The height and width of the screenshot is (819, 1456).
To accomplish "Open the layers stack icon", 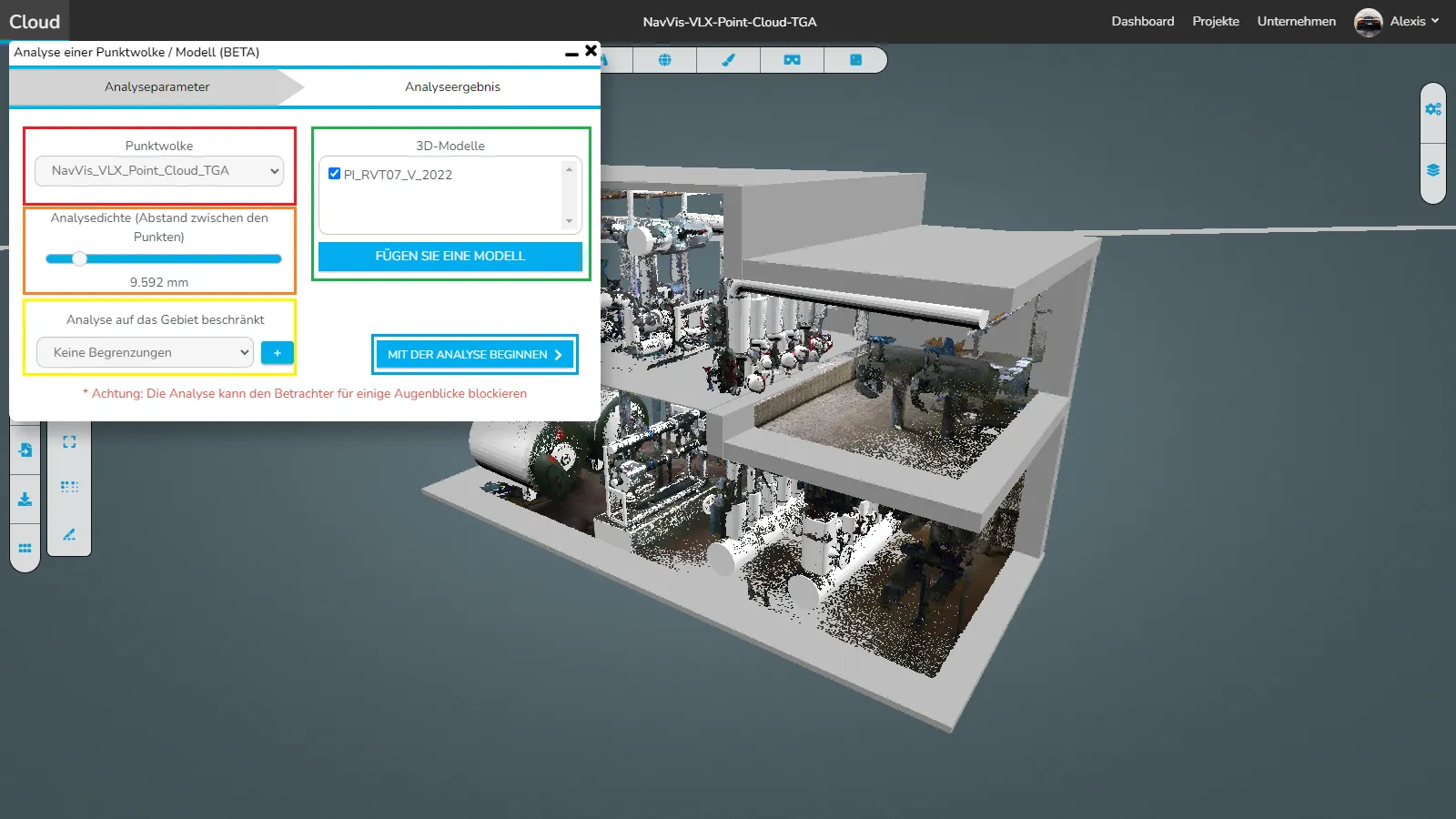I will click(x=1433, y=170).
